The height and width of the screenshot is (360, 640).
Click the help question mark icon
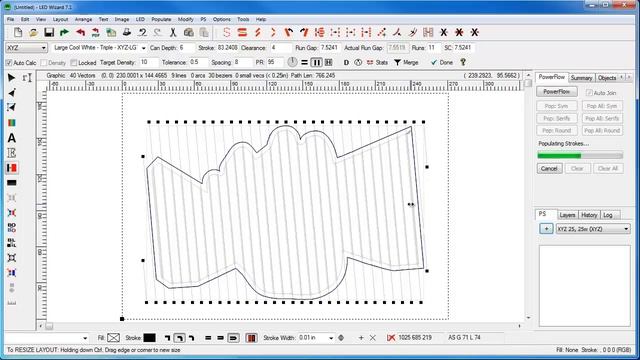pos(463,62)
